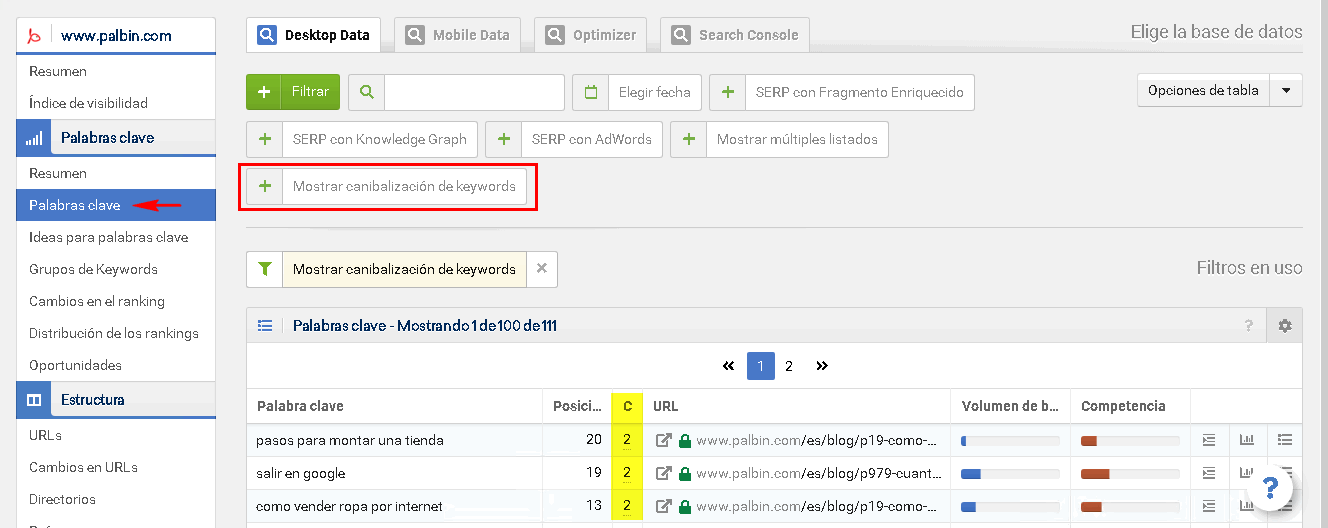Screen dimensions: 1328x528
Task: Add Mostrar múltiples listados filter
Action: click(x=779, y=139)
